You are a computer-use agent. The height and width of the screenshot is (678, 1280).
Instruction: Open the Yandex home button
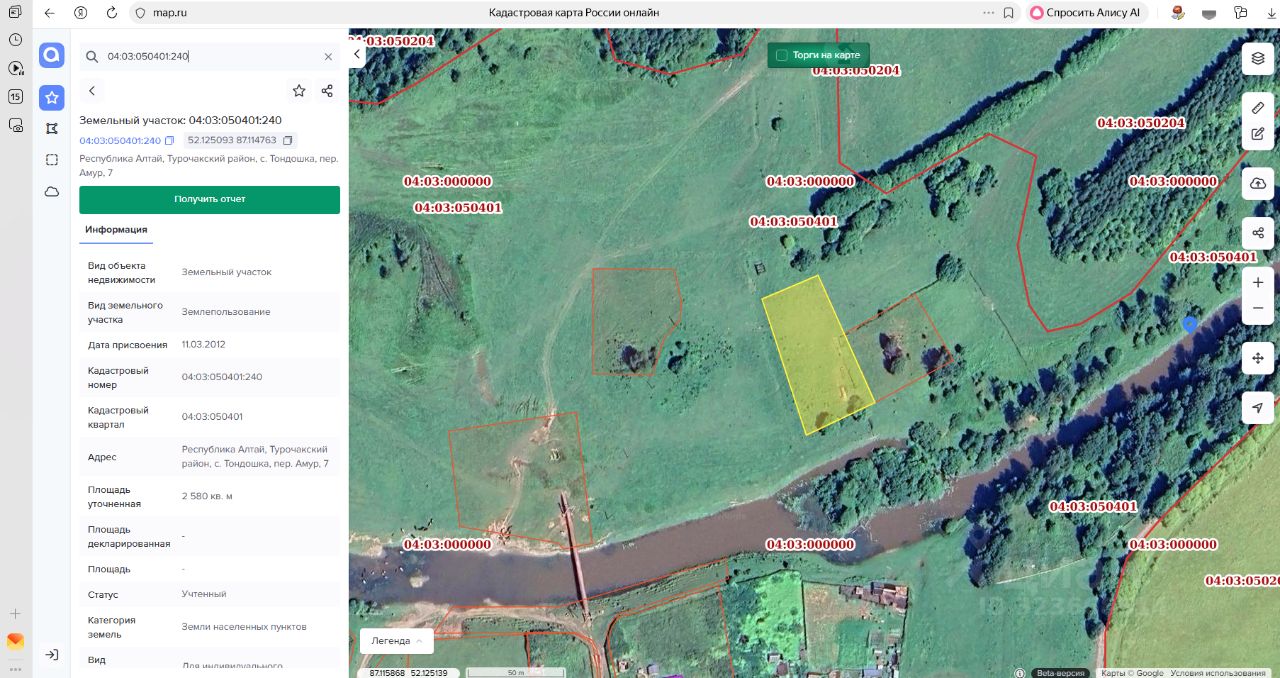[80, 13]
